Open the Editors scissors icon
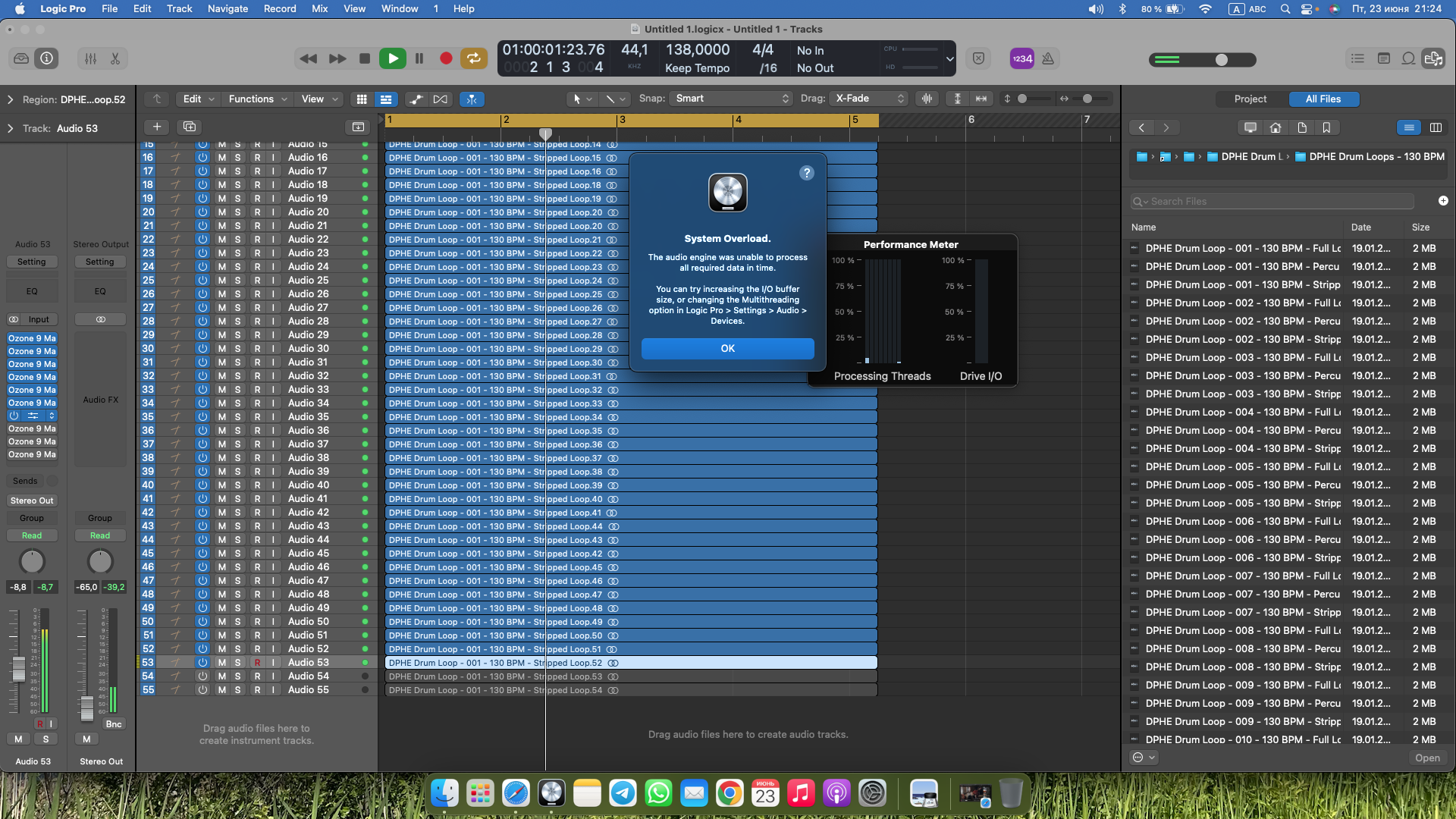1456x819 pixels. 115,58
